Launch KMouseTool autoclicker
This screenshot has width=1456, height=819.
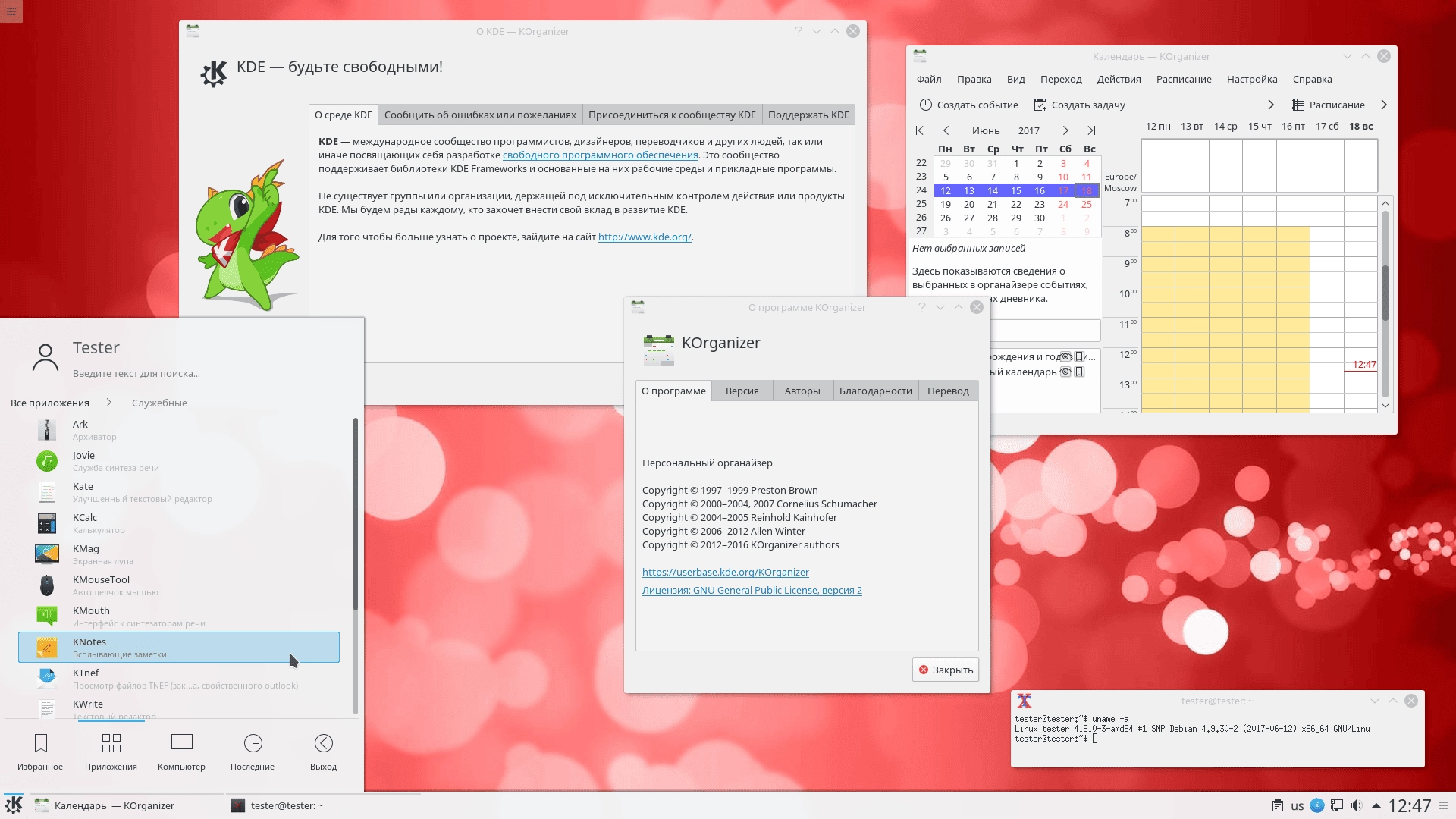tap(179, 585)
